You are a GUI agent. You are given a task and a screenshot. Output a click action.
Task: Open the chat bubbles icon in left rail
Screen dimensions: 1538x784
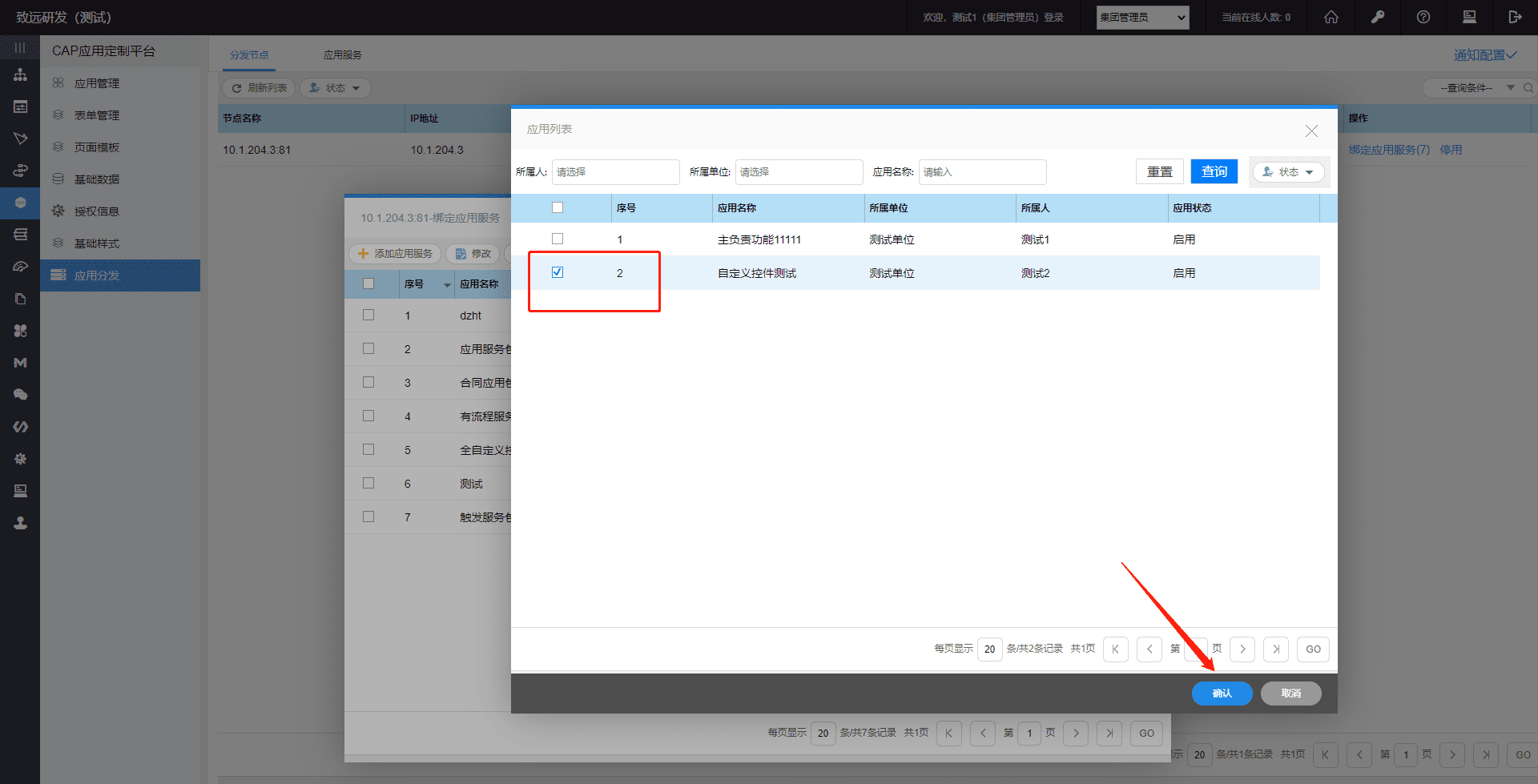20,395
